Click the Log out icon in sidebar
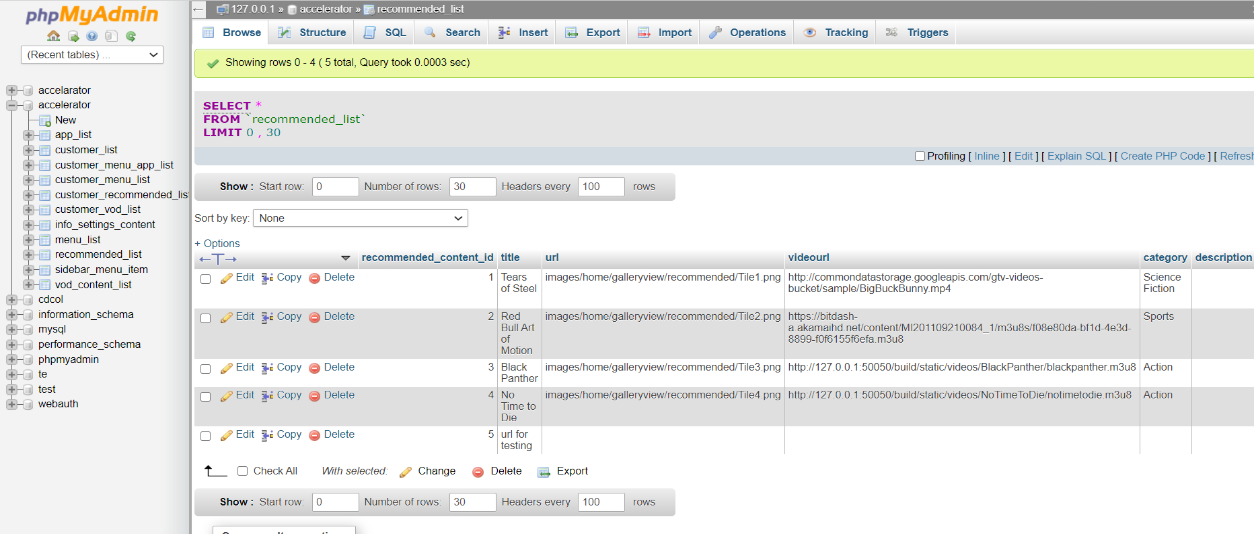1254x534 pixels. [73, 36]
